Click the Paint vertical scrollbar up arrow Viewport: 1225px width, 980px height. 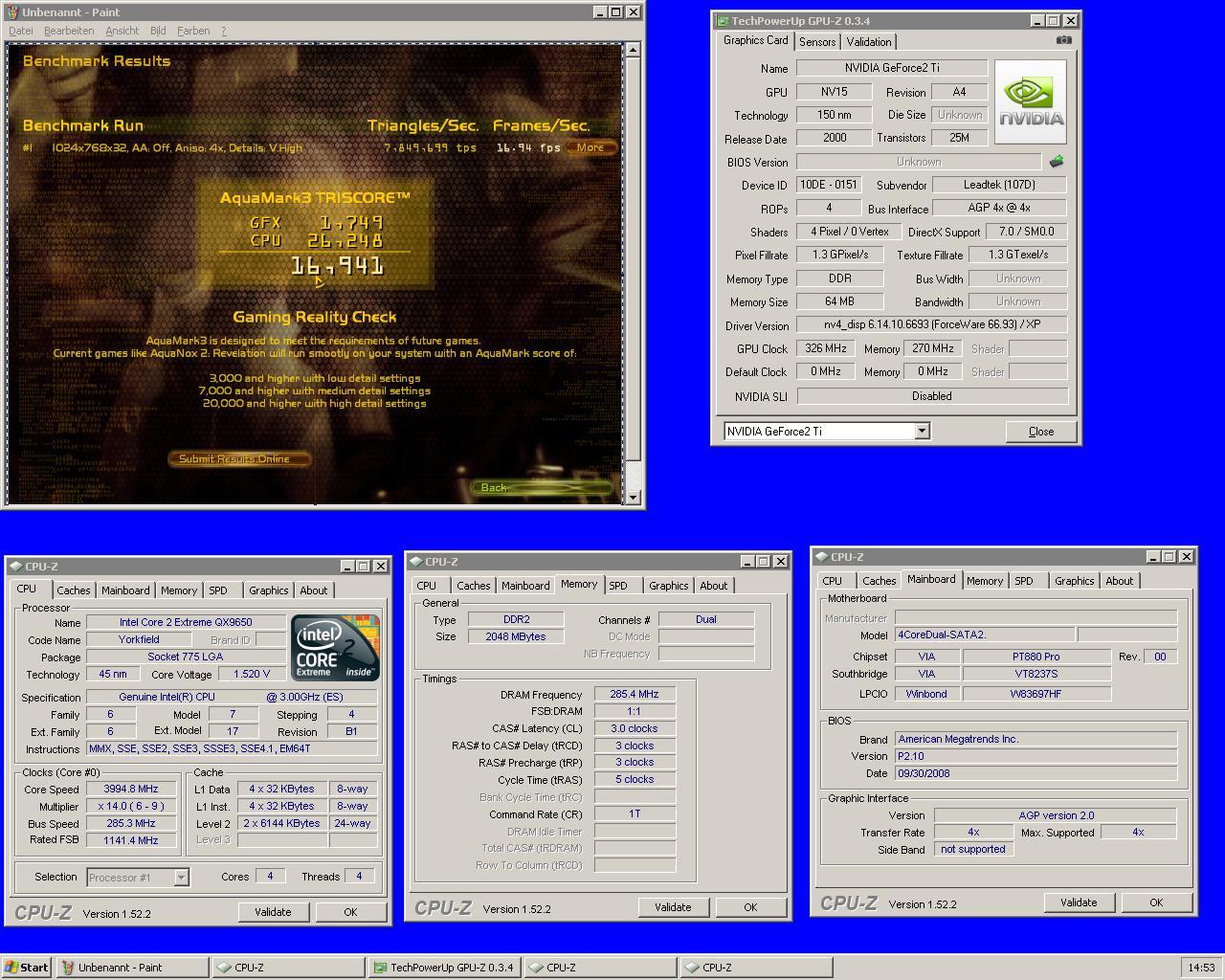[x=633, y=50]
